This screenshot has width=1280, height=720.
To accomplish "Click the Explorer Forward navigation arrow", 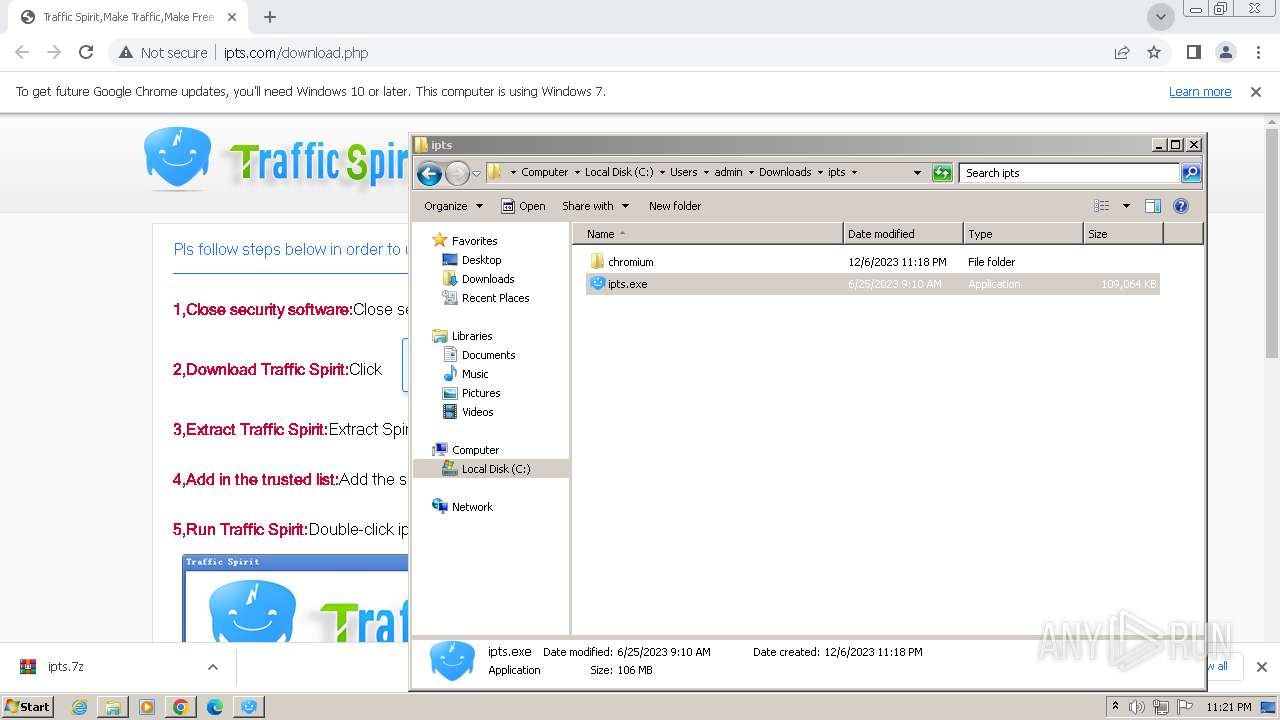I will [457, 173].
